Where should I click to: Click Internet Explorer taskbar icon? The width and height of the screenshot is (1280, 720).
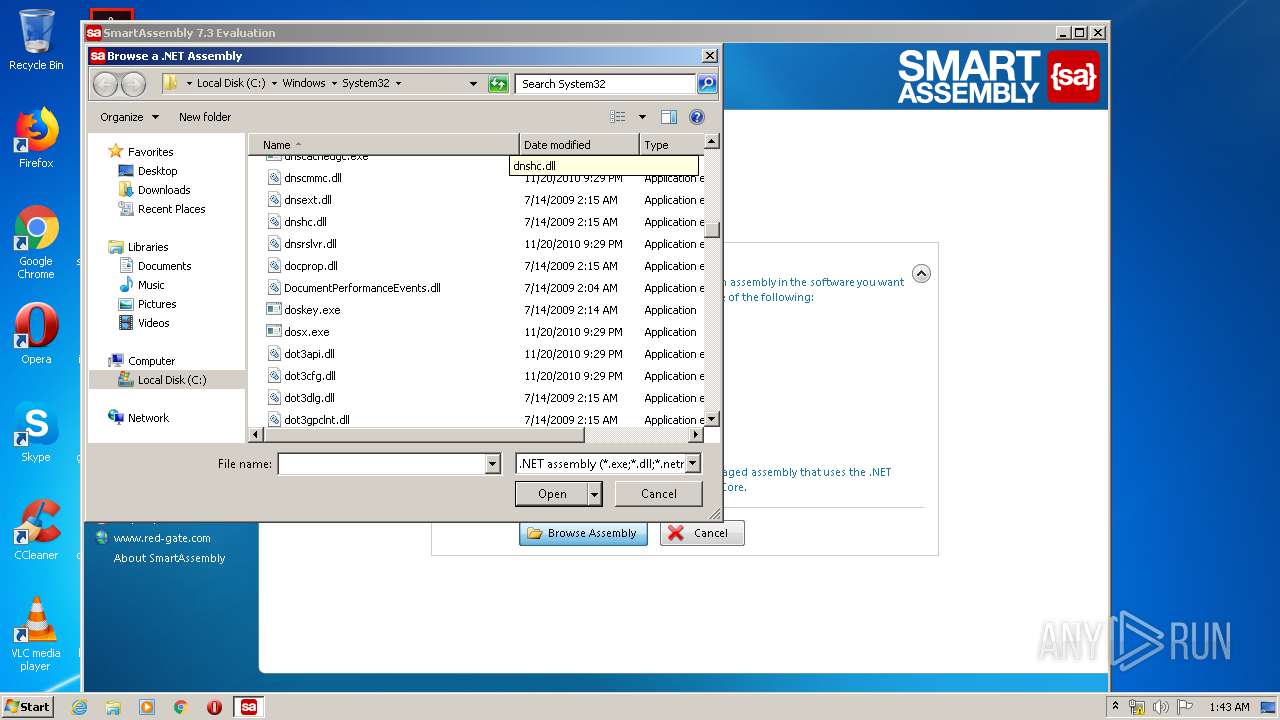coord(79,707)
